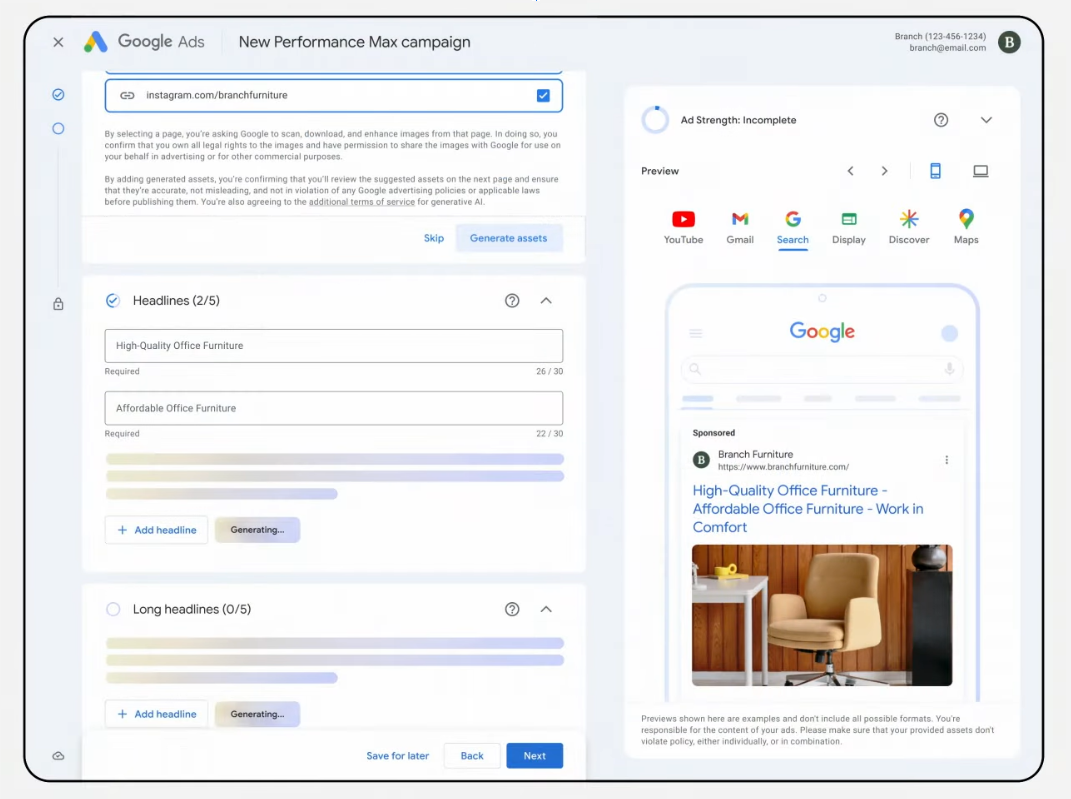
Task: Click the Google logo in phone preview
Action: (x=822, y=332)
